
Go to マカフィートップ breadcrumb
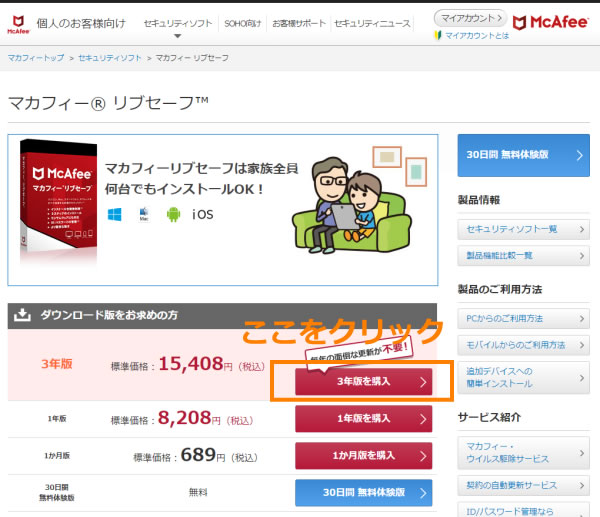tap(36, 58)
